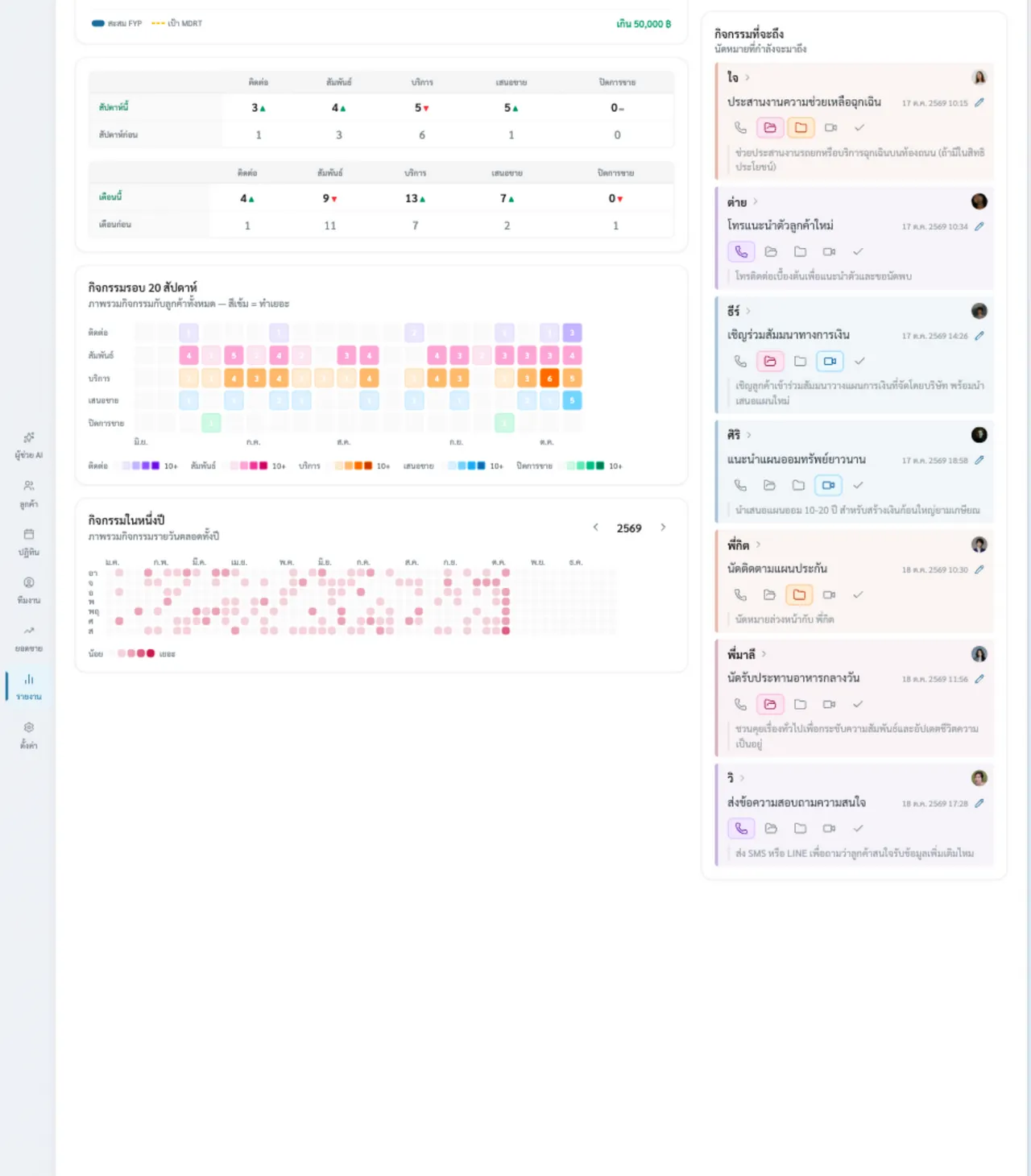Image resolution: width=1031 pixels, height=1176 pixels.
Task: Click the orange folder icon on พี่กิต's card
Action: tap(799, 595)
